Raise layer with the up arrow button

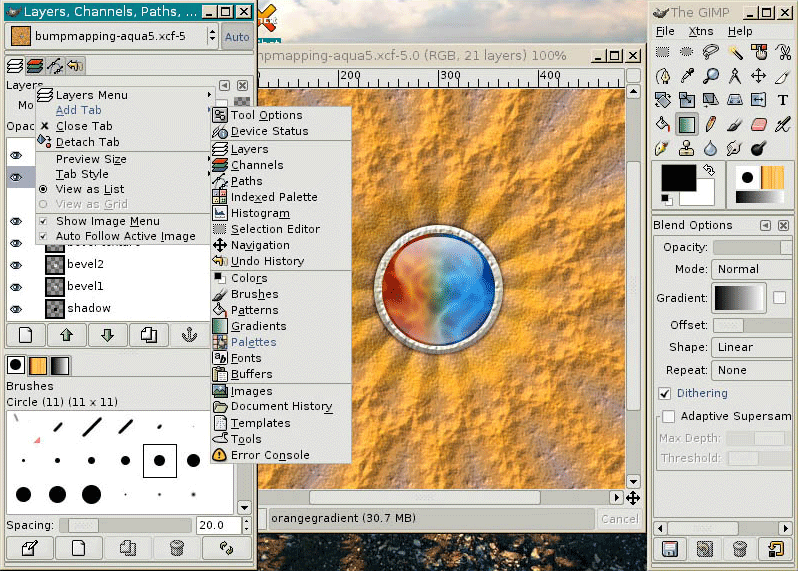point(67,336)
